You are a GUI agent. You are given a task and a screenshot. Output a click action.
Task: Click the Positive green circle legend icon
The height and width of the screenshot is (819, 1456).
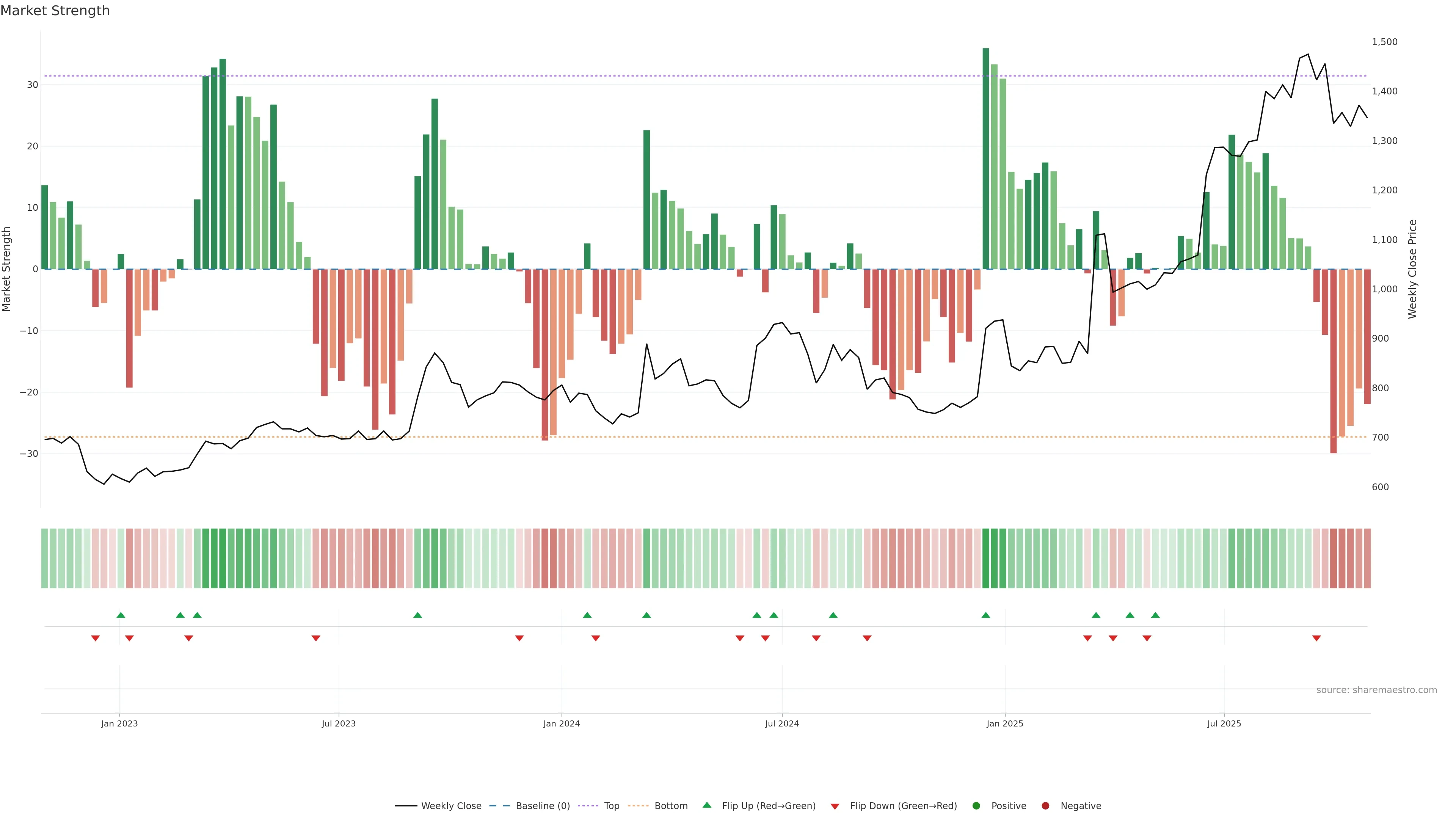976,806
